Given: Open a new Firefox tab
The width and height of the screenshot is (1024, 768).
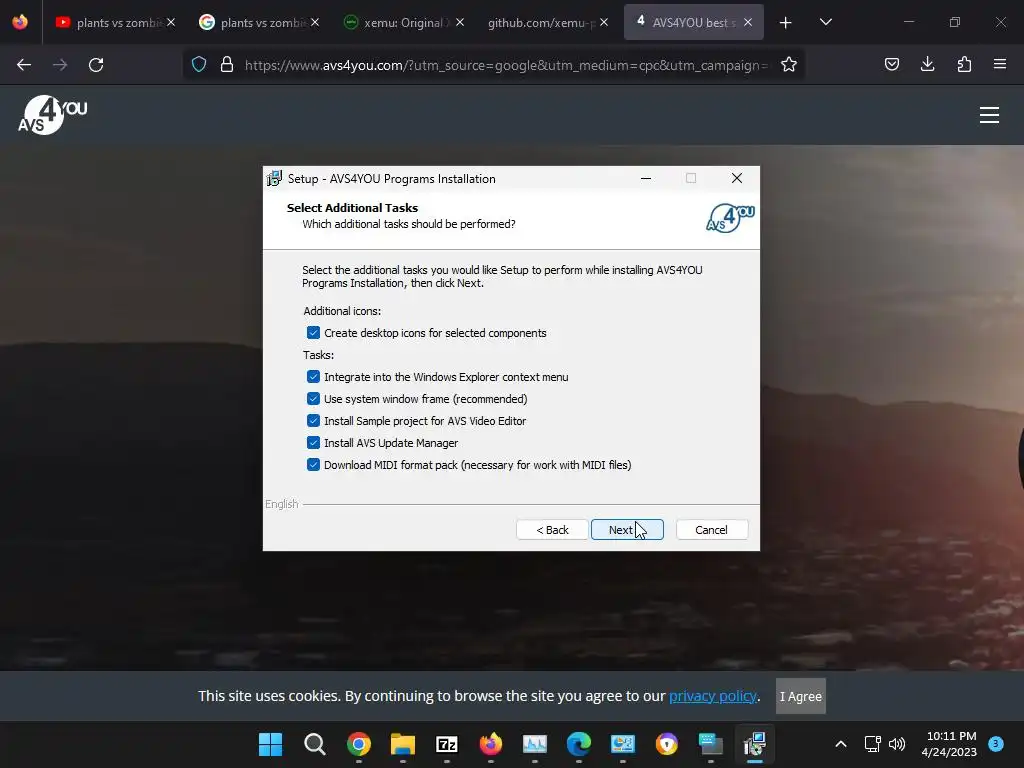Looking at the screenshot, I should point(786,23).
